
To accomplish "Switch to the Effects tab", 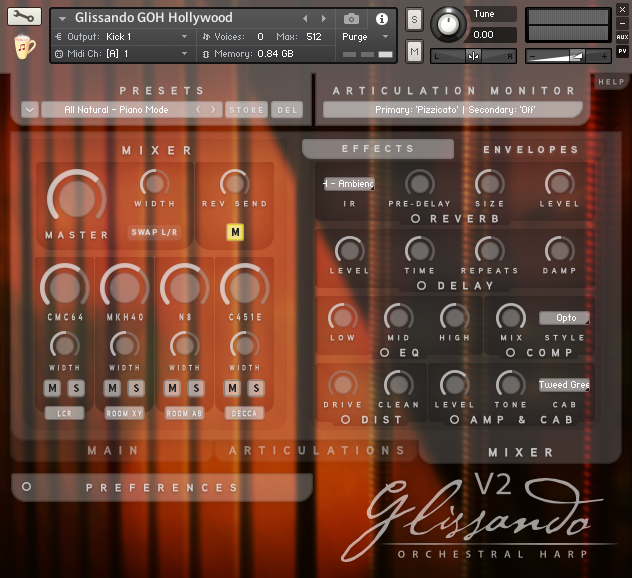I will pyautogui.click(x=378, y=149).
